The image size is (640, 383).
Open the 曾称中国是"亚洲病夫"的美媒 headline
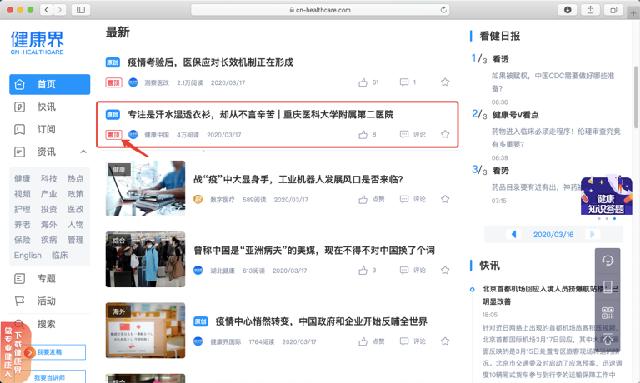click(x=314, y=250)
